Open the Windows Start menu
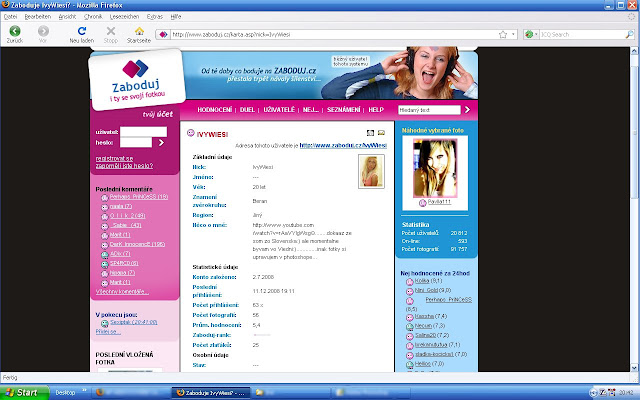The image size is (640, 400). coord(24,393)
